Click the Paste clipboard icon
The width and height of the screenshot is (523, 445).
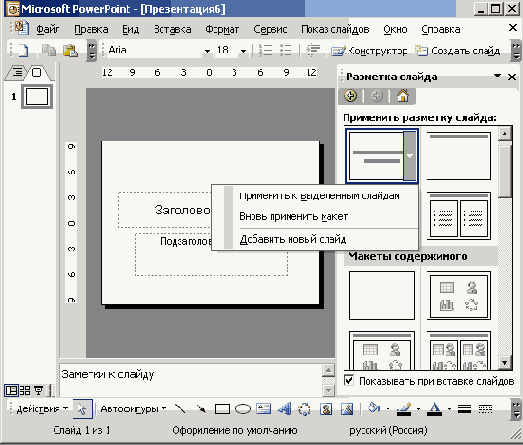coord(70,50)
